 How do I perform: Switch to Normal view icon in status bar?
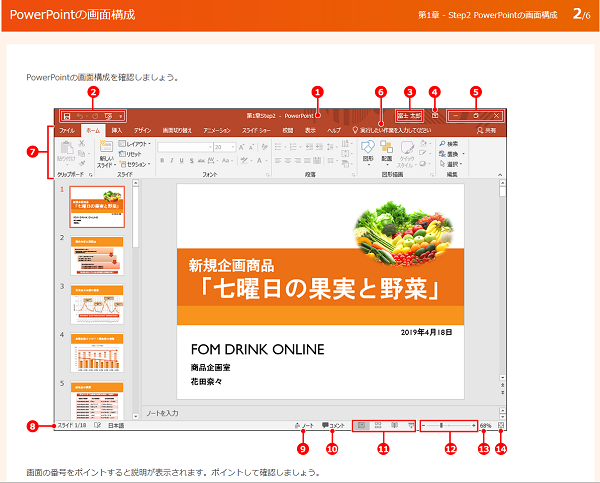pos(362,425)
